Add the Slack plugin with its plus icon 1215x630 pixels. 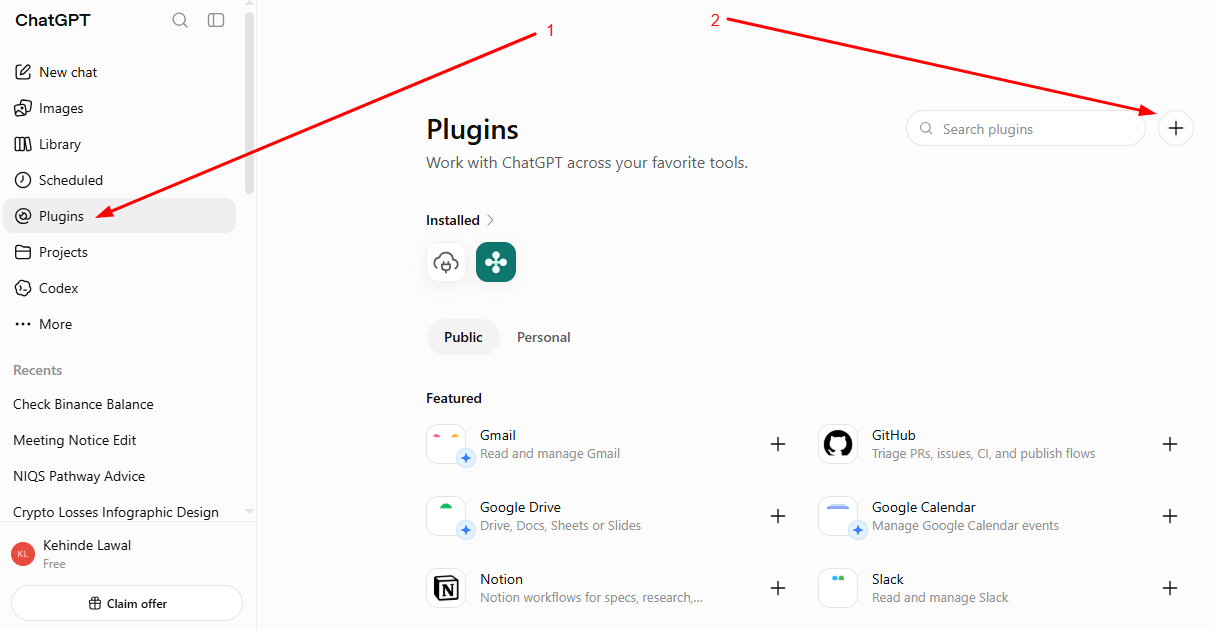click(1170, 588)
